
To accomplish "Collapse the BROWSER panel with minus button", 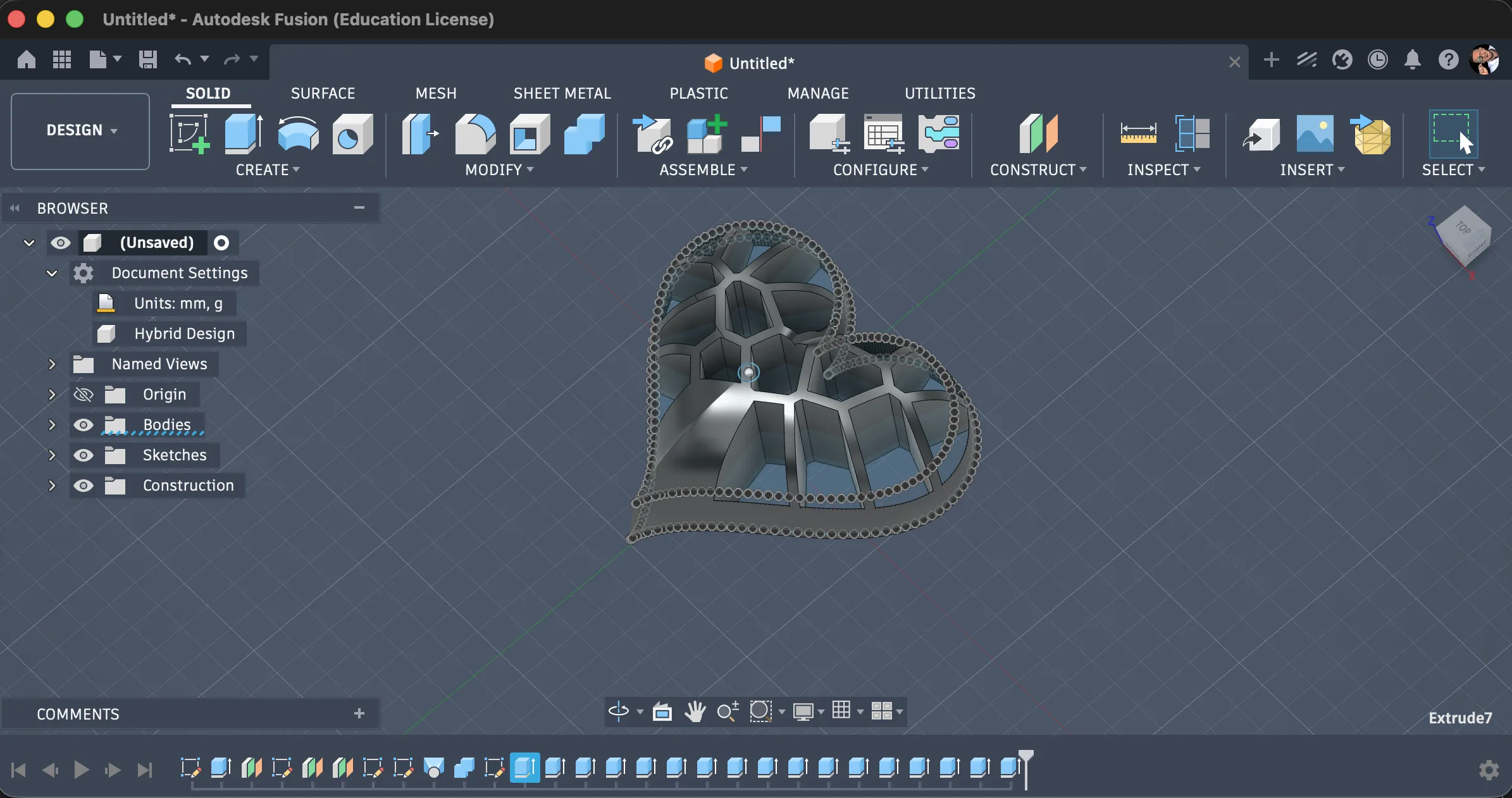I will point(359,208).
